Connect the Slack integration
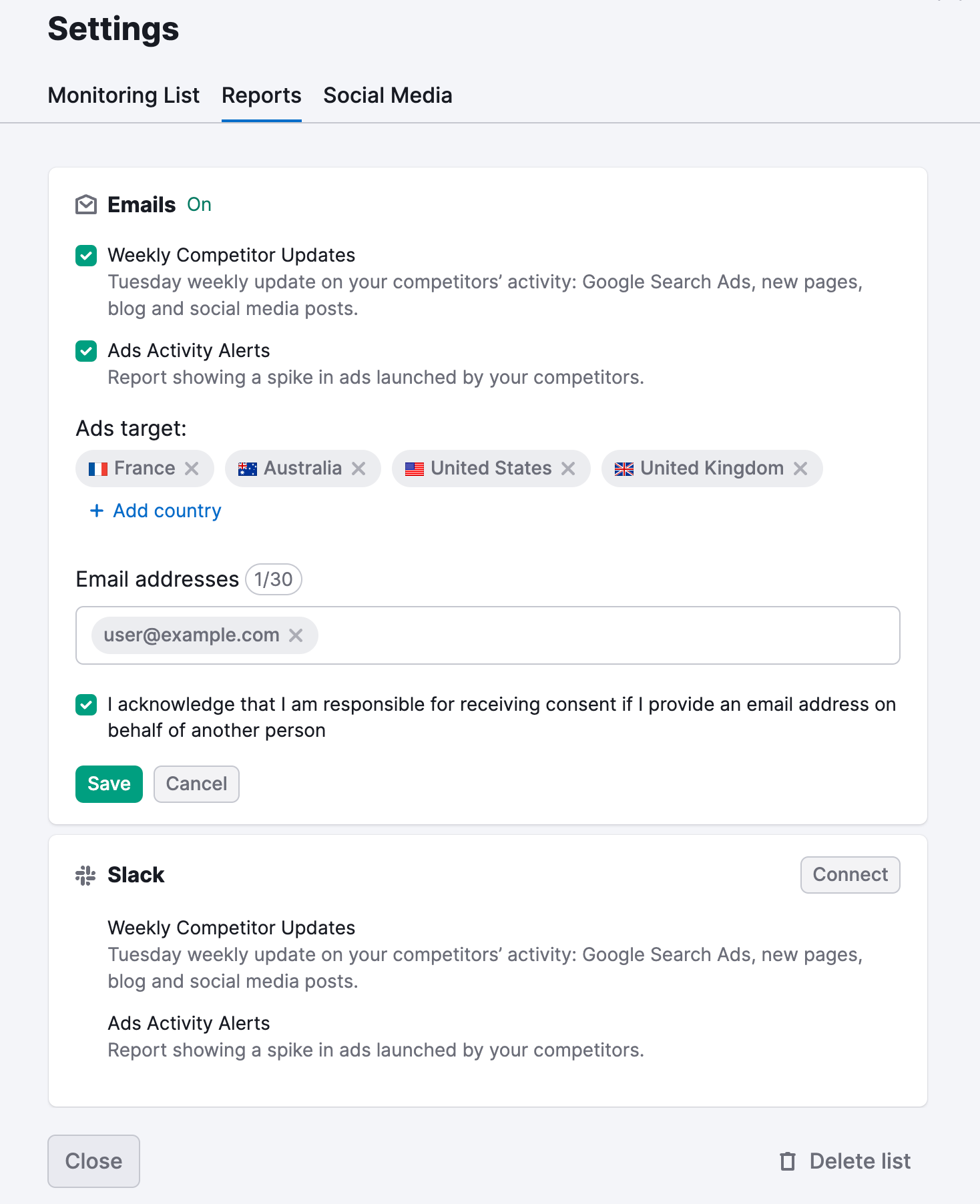980x1204 pixels. click(850, 874)
